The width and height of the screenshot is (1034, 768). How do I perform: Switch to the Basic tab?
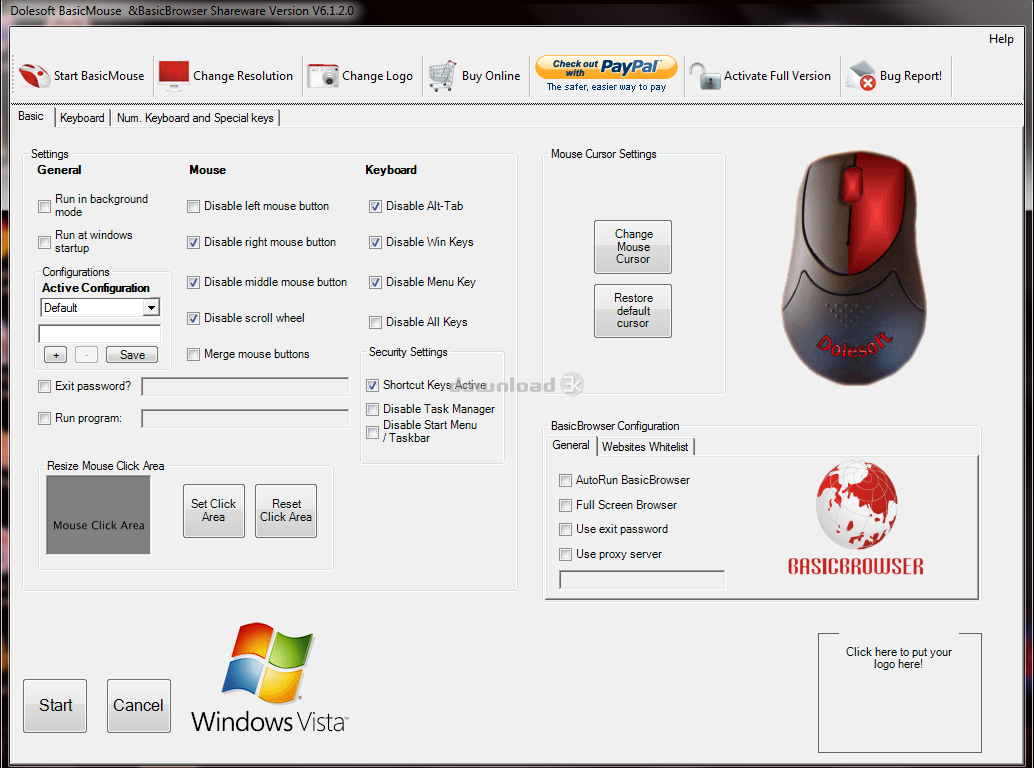pyautogui.click(x=31, y=116)
